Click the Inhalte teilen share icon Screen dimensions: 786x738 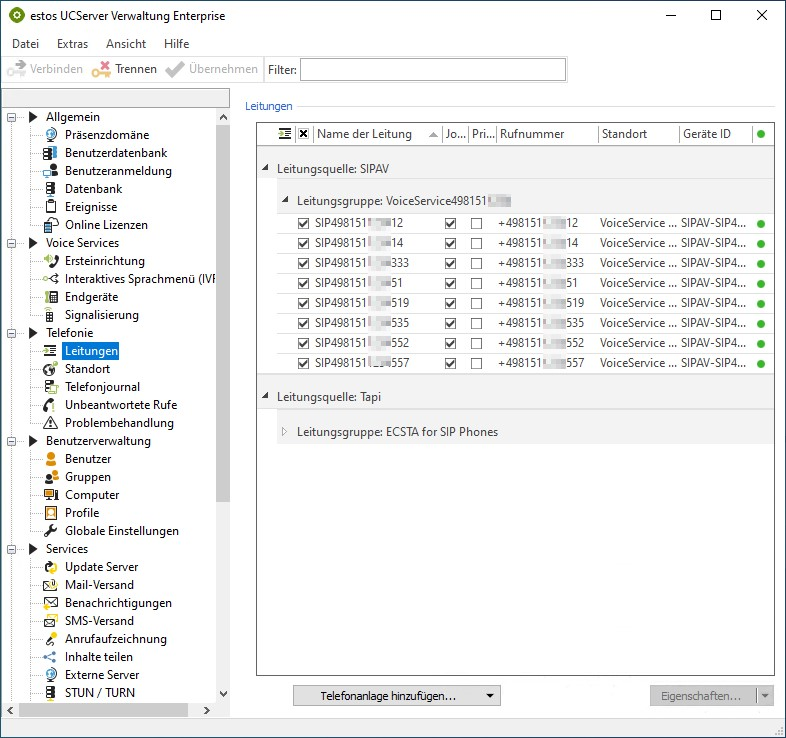coord(51,657)
